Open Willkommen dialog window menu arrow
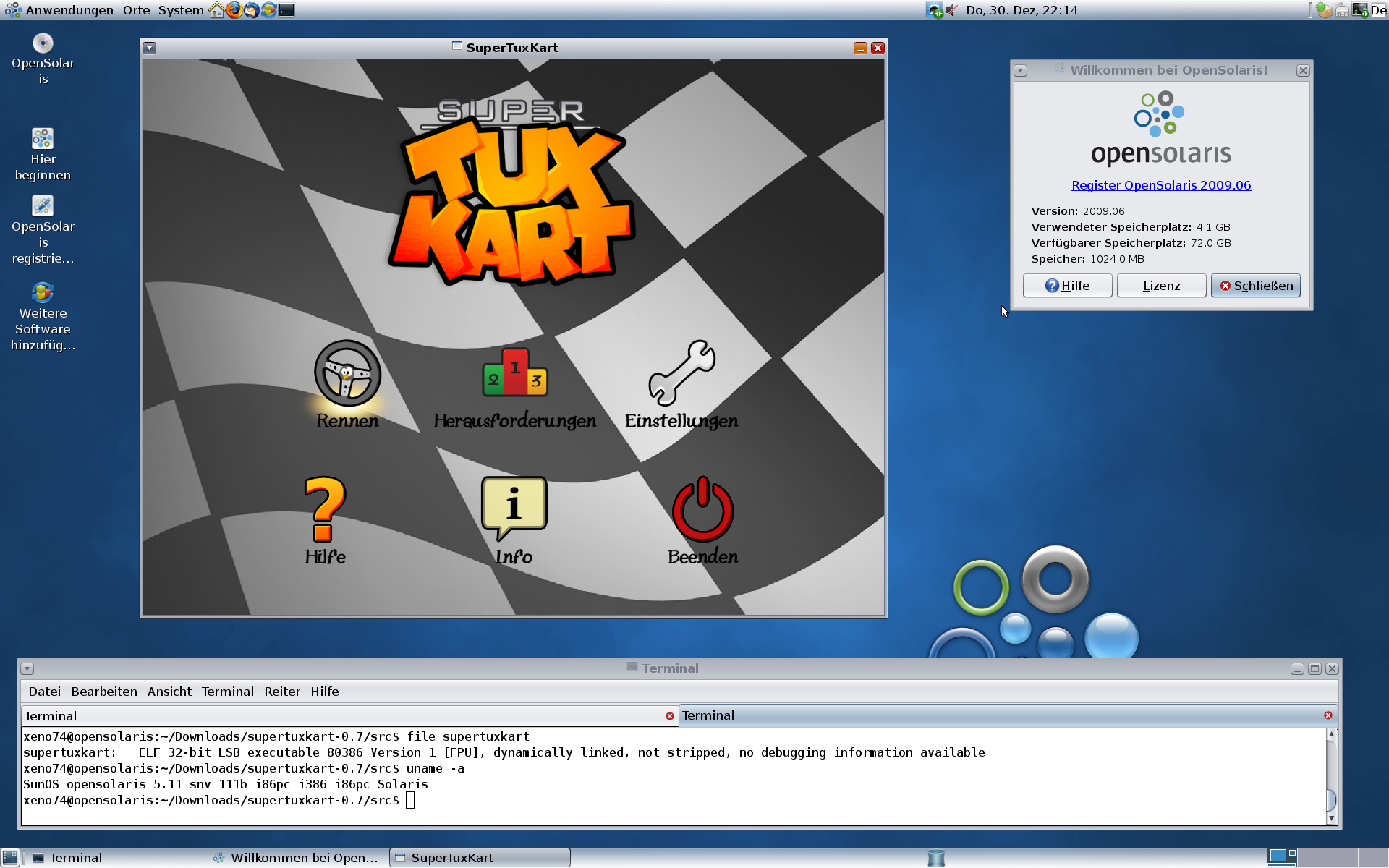Screen dimensions: 1389x868 coord(1021,70)
